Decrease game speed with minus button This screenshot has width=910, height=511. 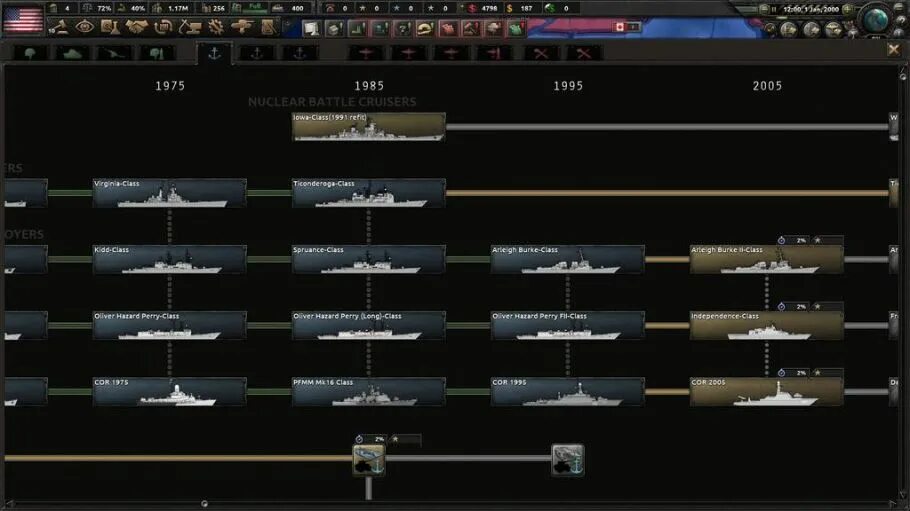pyautogui.click(x=764, y=9)
